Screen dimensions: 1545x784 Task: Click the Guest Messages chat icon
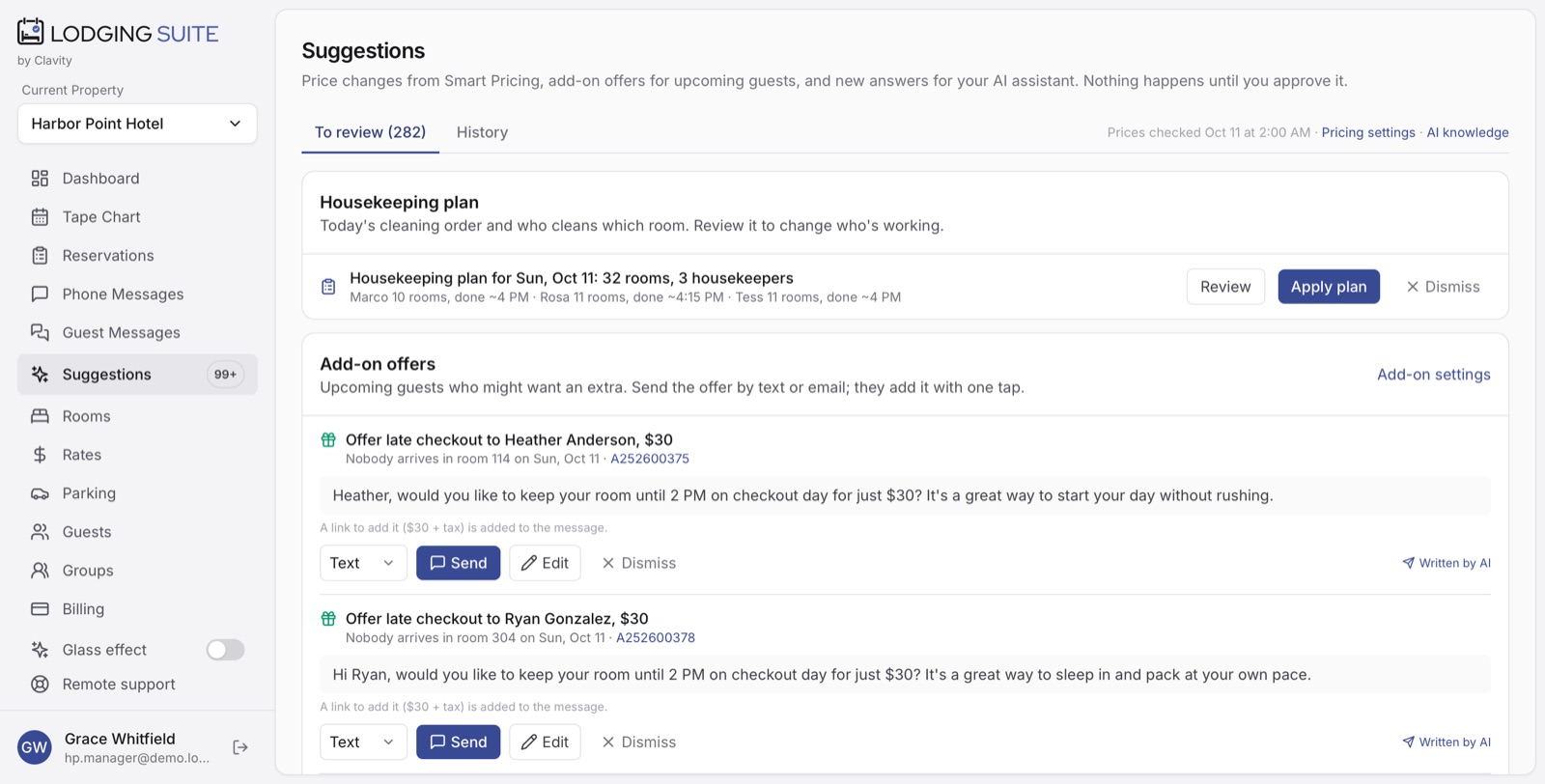40,333
